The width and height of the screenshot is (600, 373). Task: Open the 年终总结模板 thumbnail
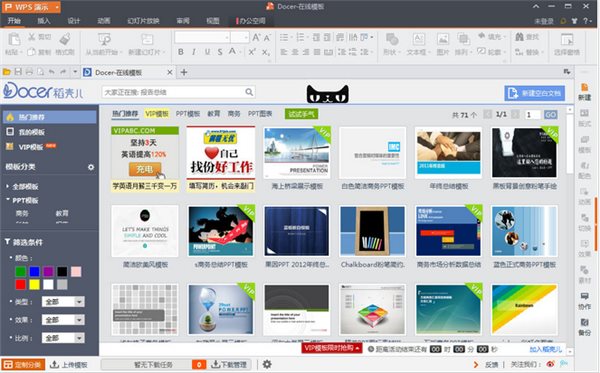448,153
